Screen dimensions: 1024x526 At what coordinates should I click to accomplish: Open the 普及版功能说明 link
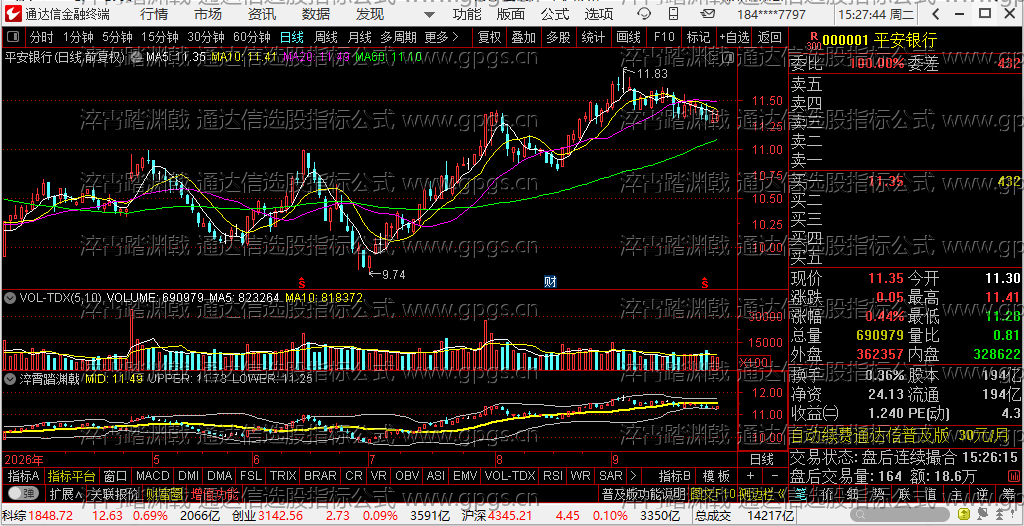pyautogui.click(x=644, y=494)
